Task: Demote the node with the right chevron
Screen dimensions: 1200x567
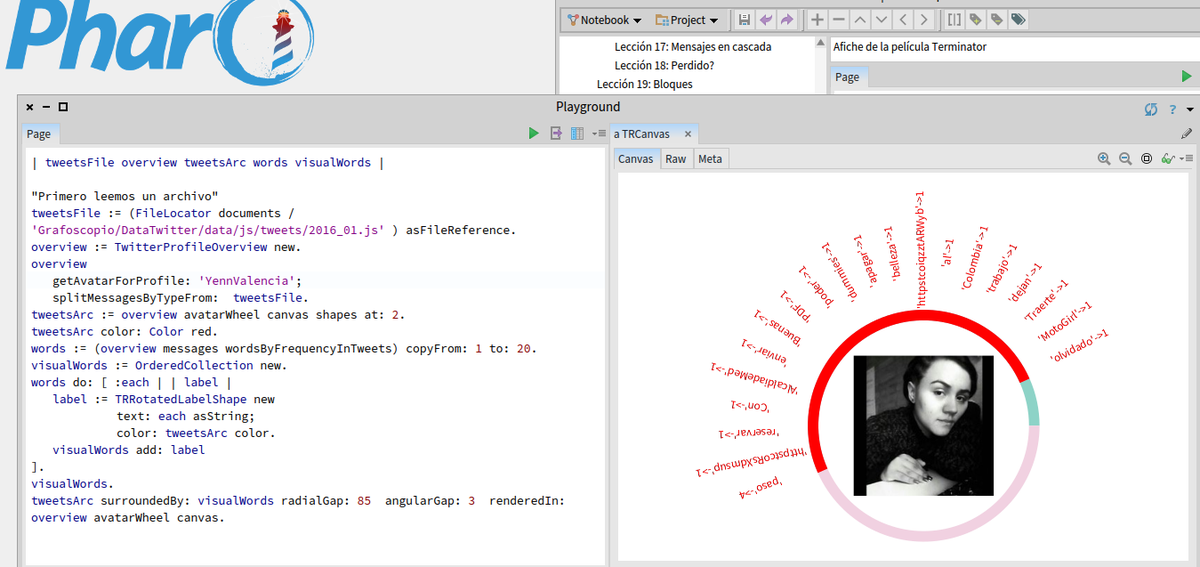Action: click(x=923, y=20)
